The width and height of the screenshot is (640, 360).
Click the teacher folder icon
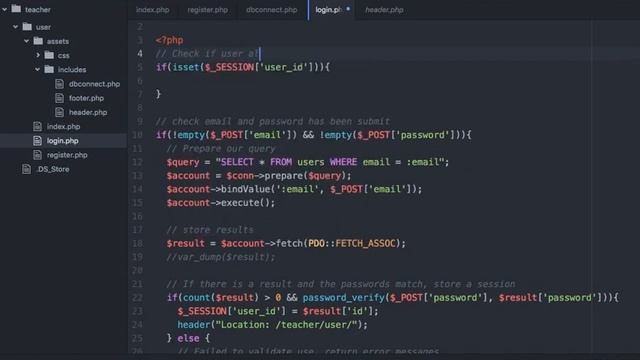[16, 9]
